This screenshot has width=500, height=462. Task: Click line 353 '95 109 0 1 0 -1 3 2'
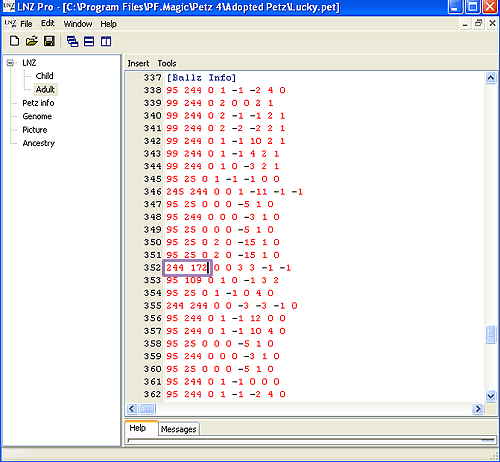click(222, 280)
